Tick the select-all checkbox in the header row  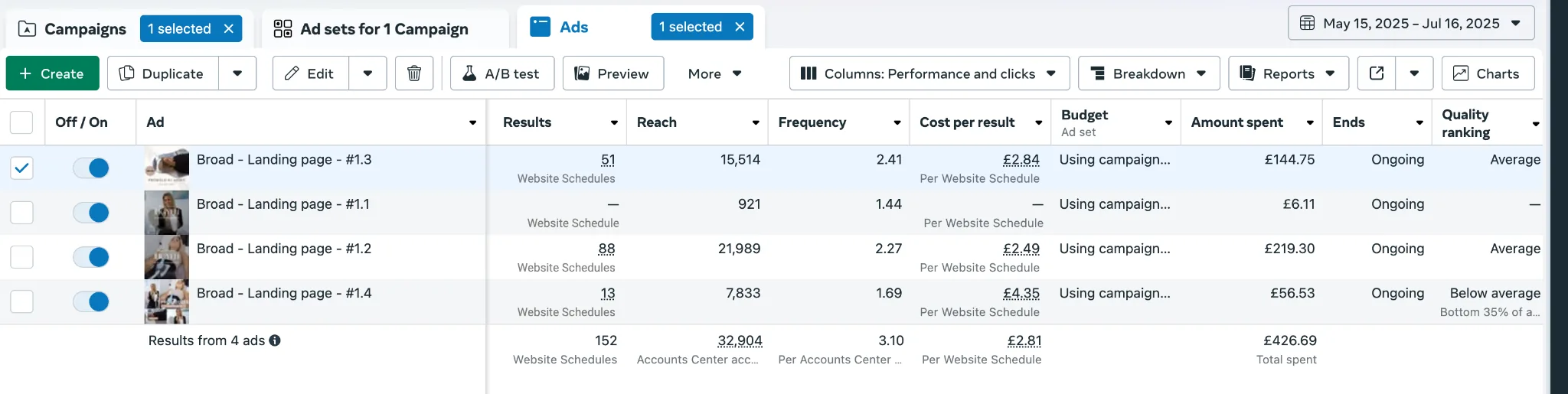tap(21, 122)
